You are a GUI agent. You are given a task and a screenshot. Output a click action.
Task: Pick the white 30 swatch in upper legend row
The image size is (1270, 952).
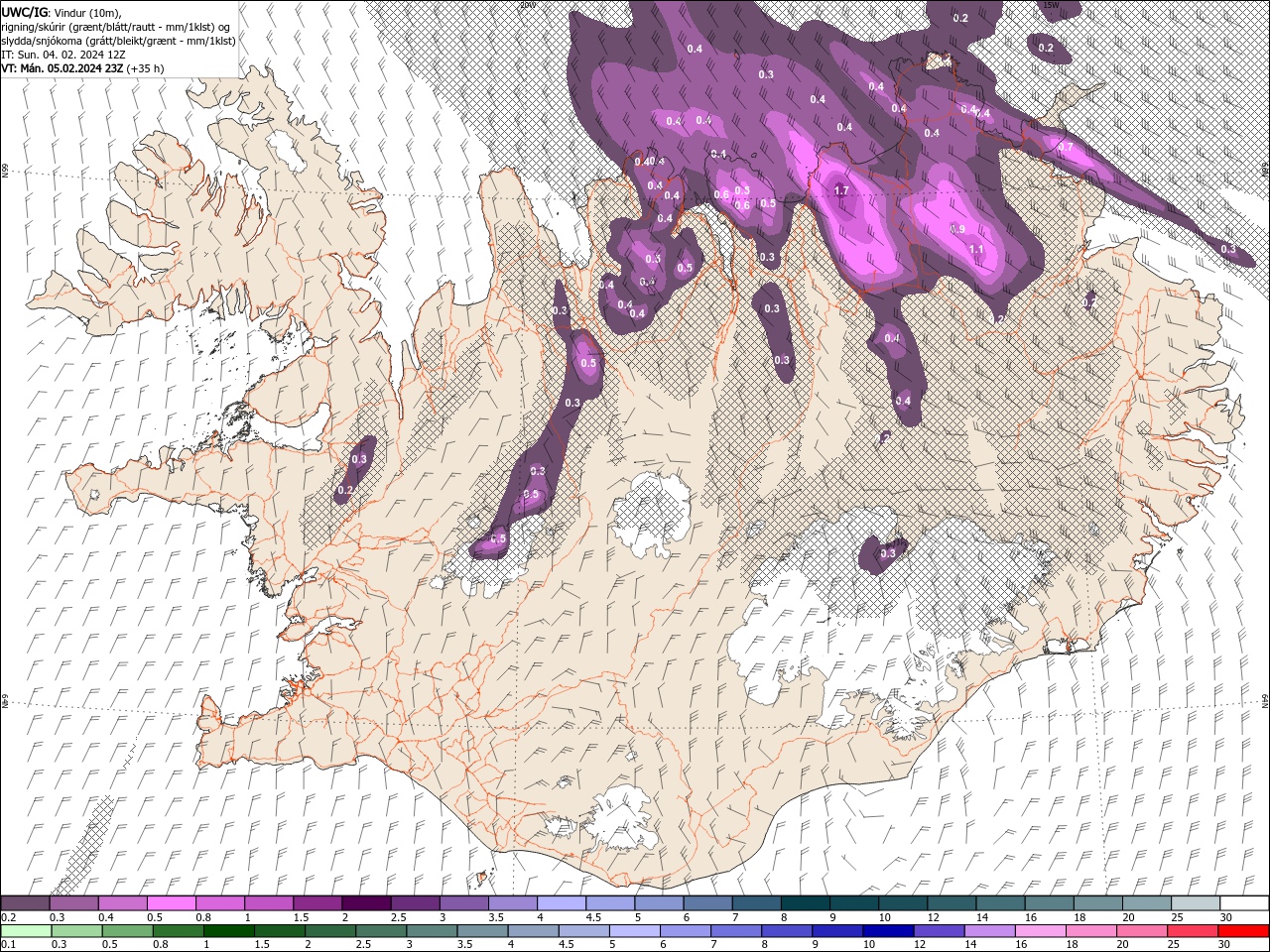(x=1244, y=903)
